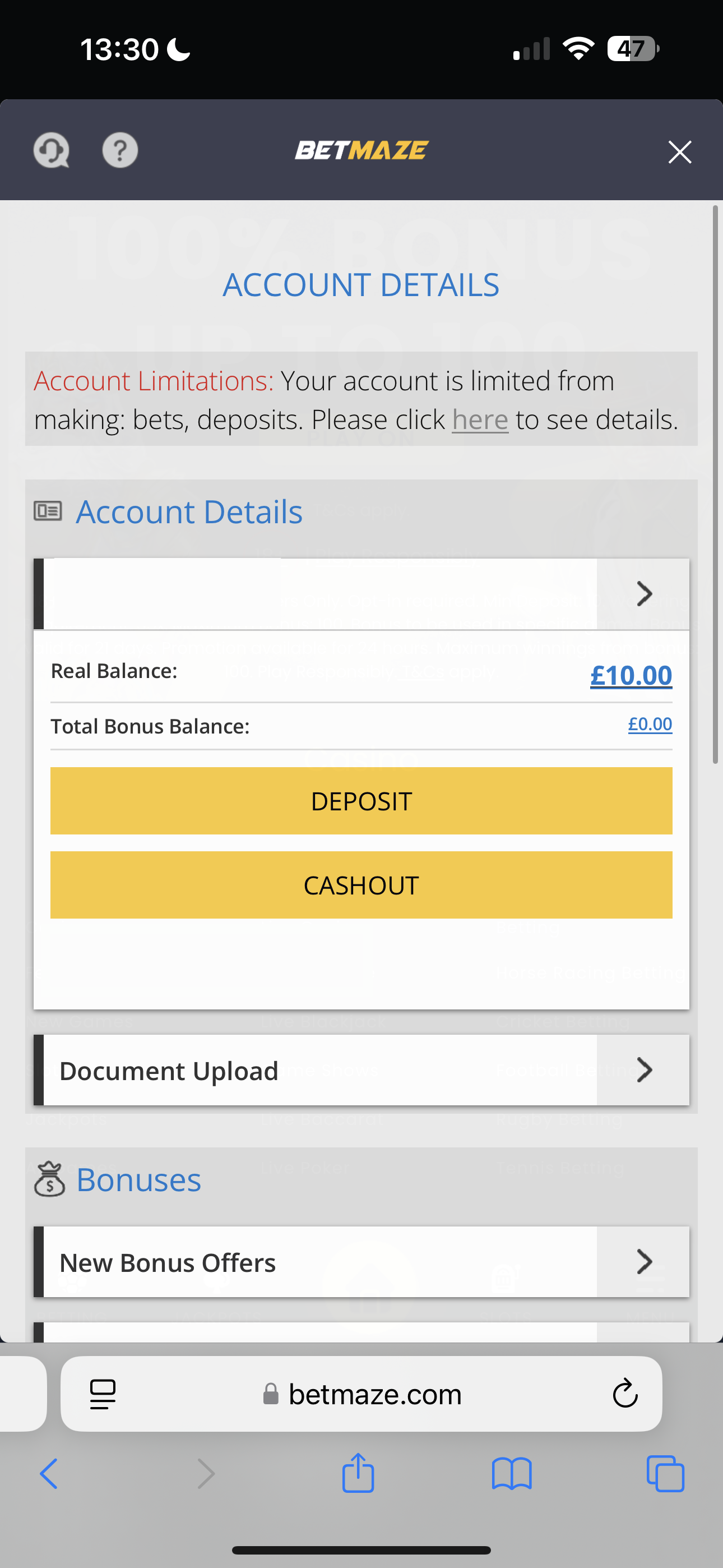Screen dimensions: 723x1568
Task: Close the account details panel
Action: pyautogui.click(x=679, y=152)
